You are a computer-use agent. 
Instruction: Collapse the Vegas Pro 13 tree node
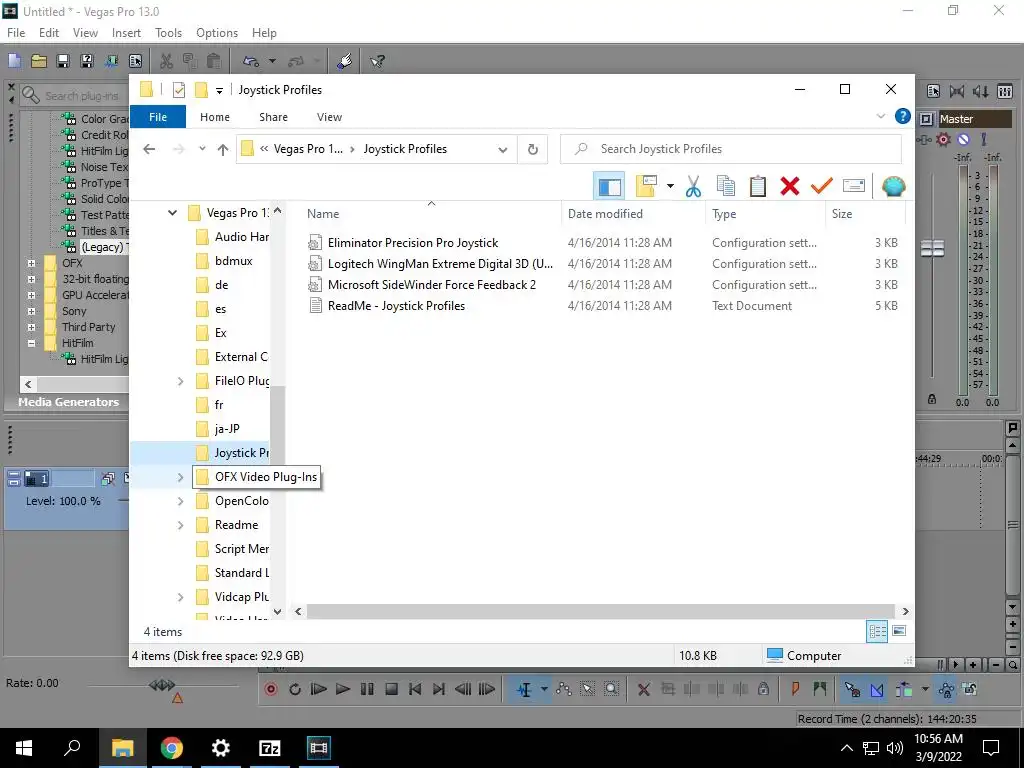click(172, 213)
